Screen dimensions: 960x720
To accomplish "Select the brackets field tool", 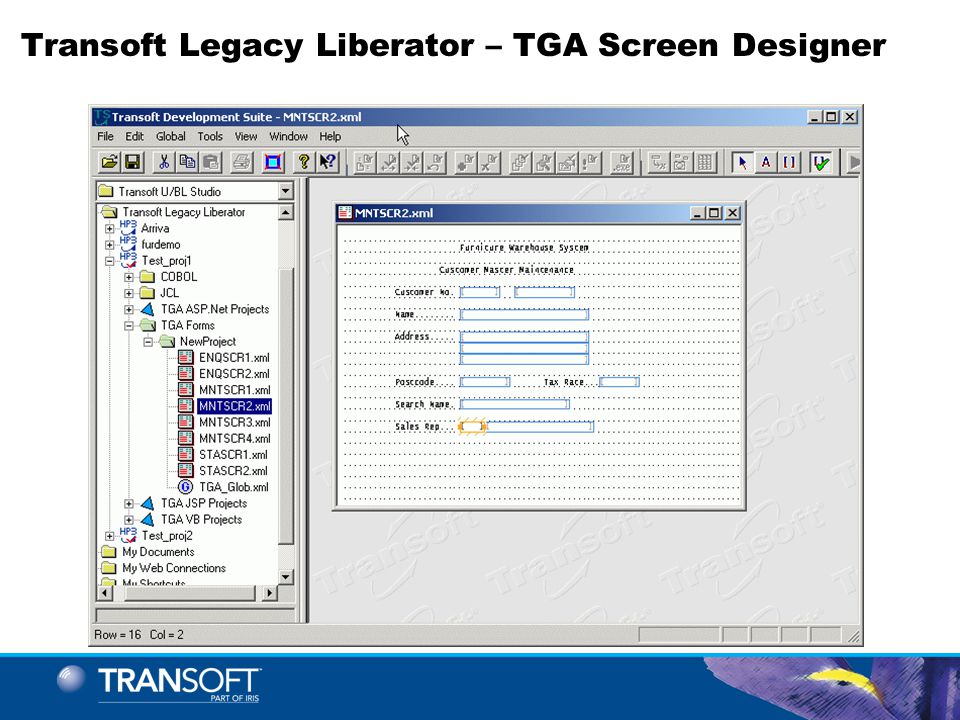I will 790,163.
